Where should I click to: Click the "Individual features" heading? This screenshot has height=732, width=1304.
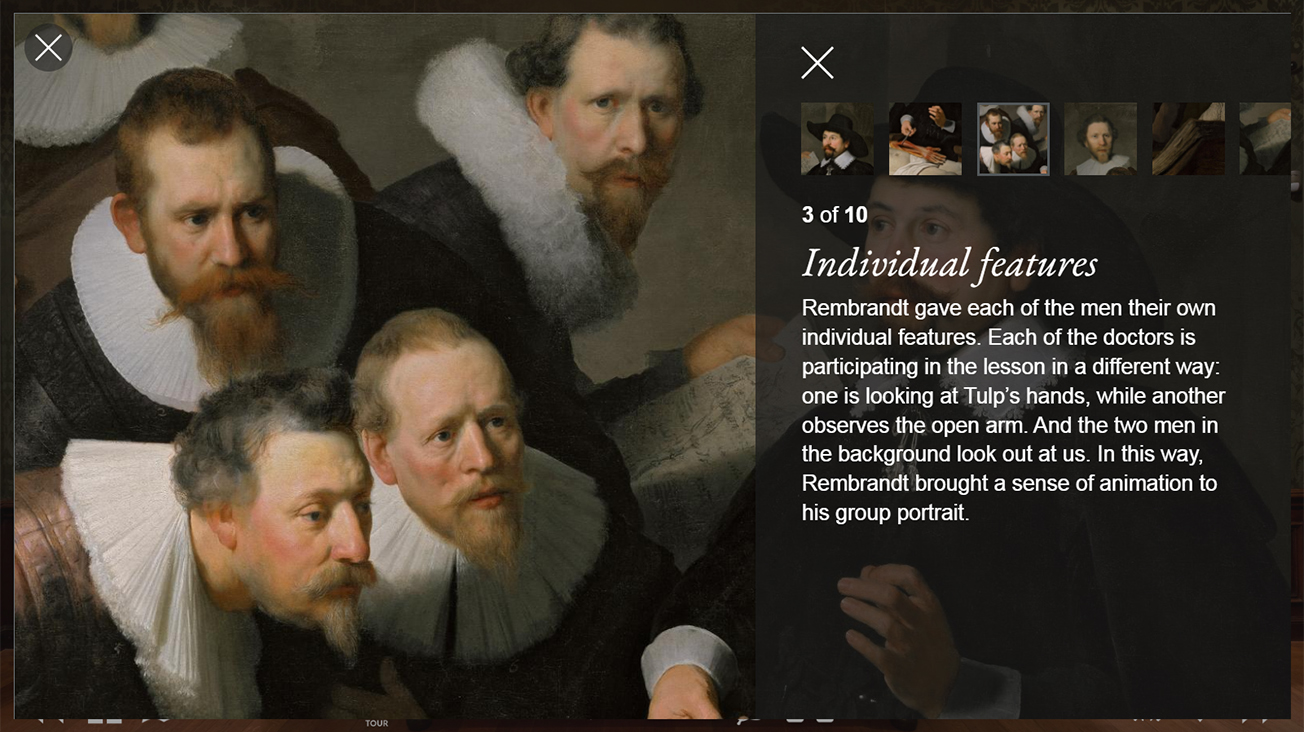click(x=950, y=264)
